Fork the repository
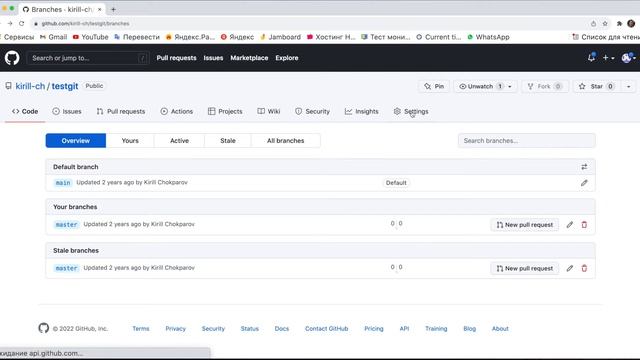640x360 pixels. click(x=545, y=86)
